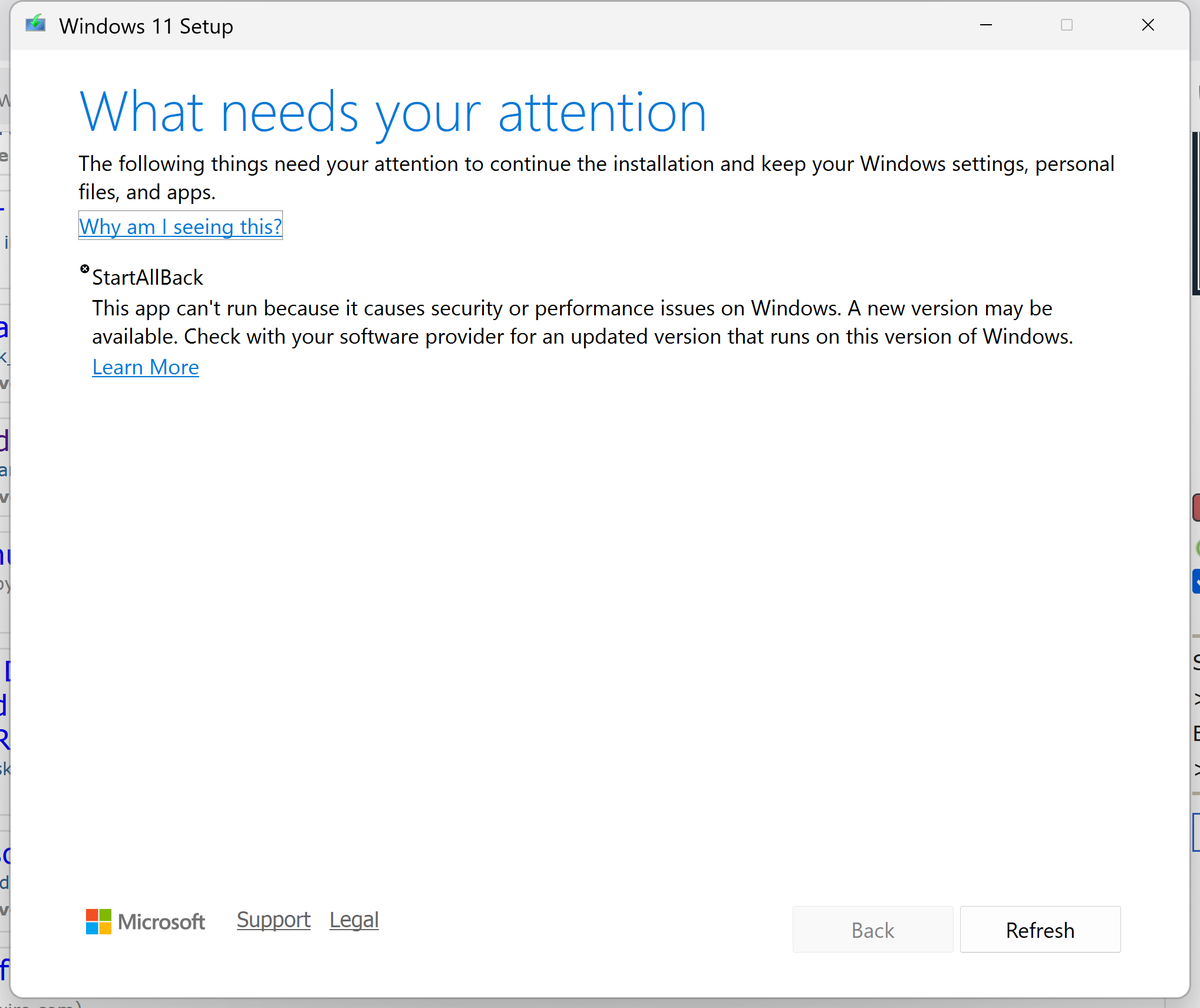The height and width of the screenshot is (1008, 1200).
Task: Click the Refresh button
Action: point(1040,930)
